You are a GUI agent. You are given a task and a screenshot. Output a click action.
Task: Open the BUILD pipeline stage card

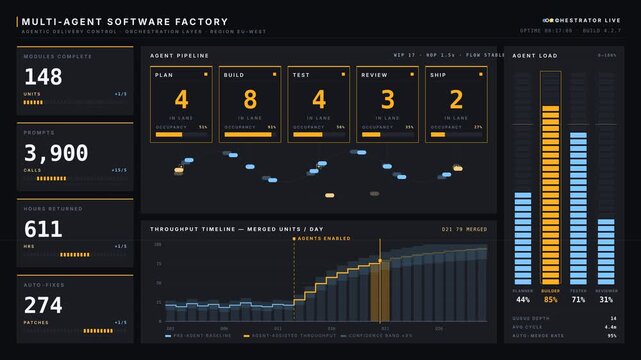click(250, 104)
